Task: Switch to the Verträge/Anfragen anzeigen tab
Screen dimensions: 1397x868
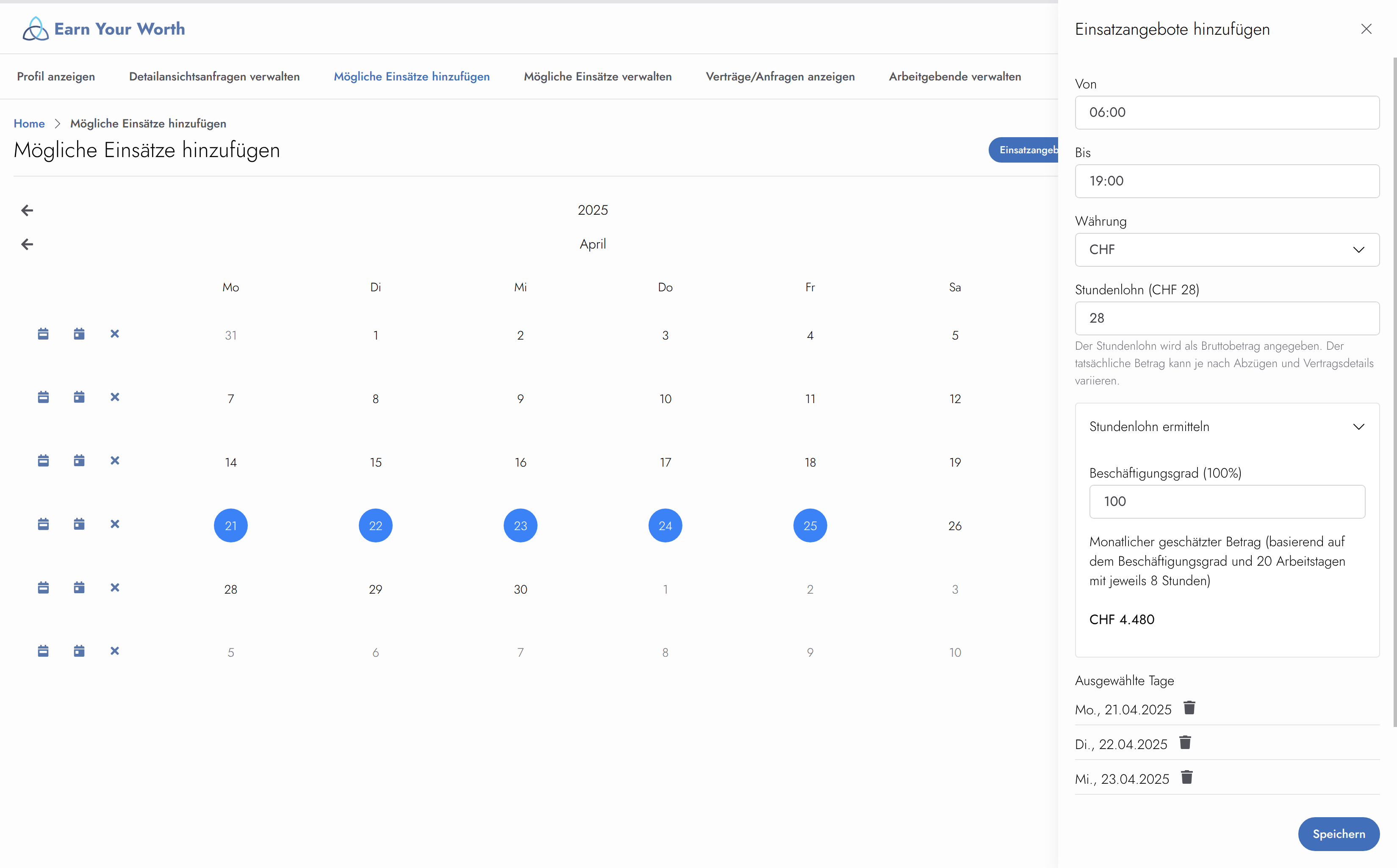Action: [x=780, y=76]
